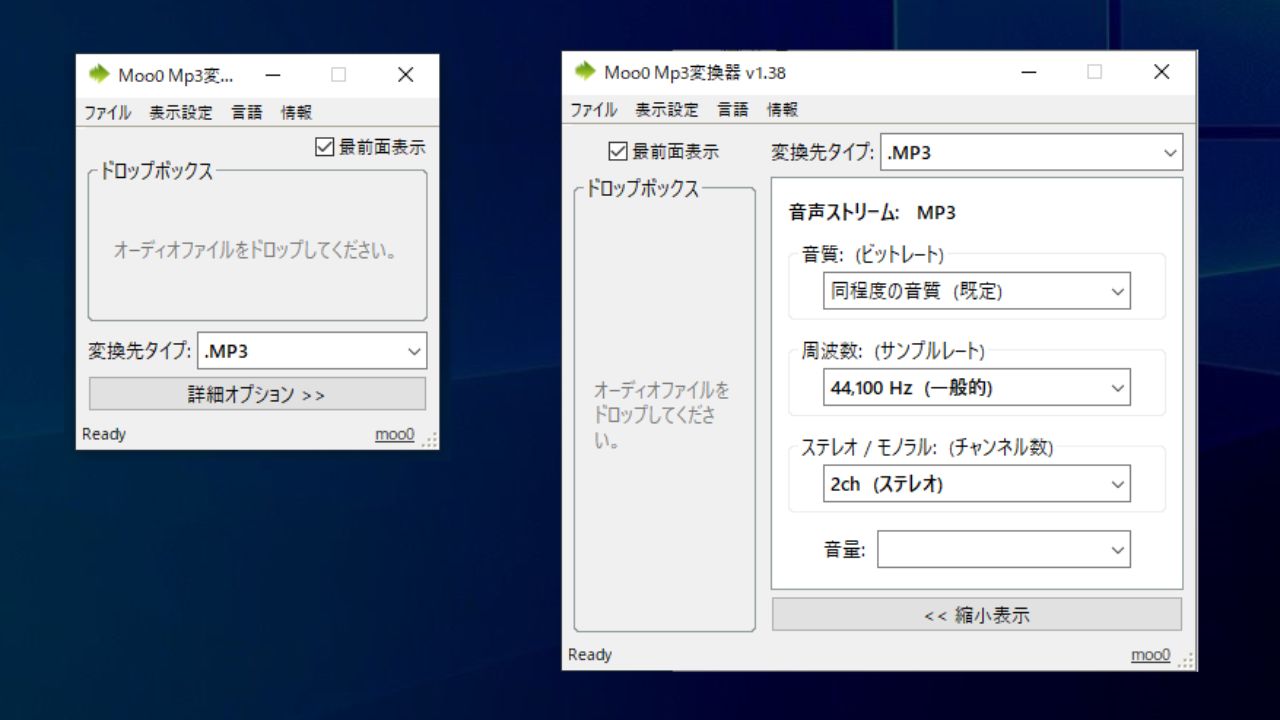Click the green Moo0 icon in large v1.38 window
The height and width of the screenshot is (720, 1280).
tap(585, 71)
